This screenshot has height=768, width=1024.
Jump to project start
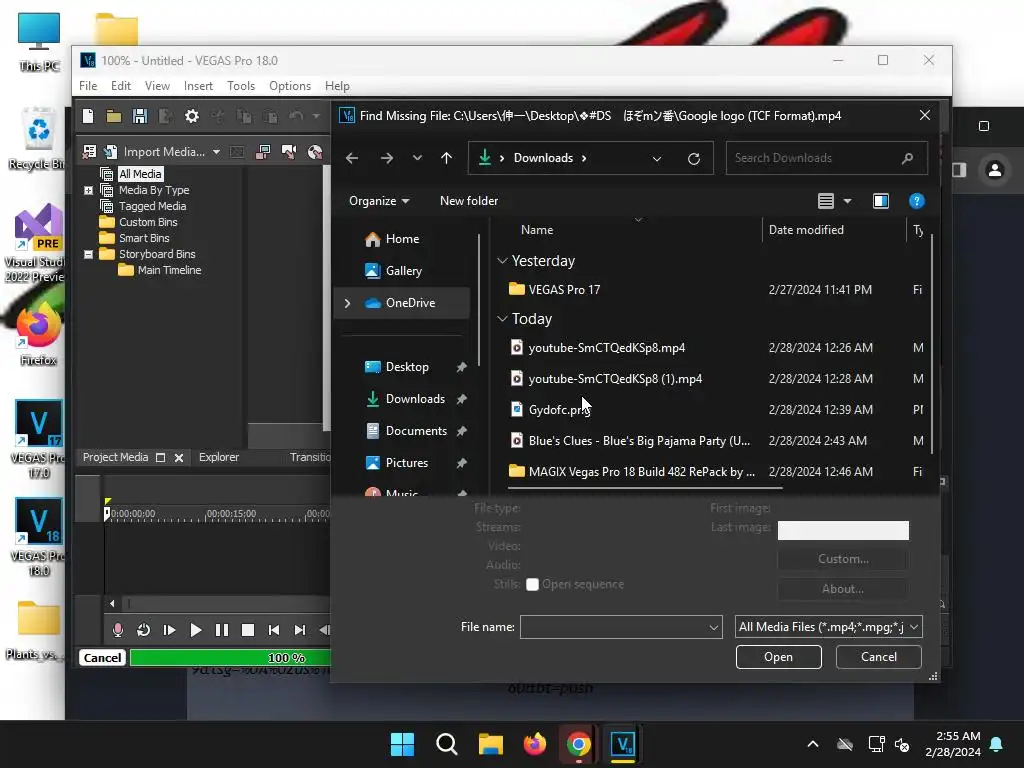274,630
